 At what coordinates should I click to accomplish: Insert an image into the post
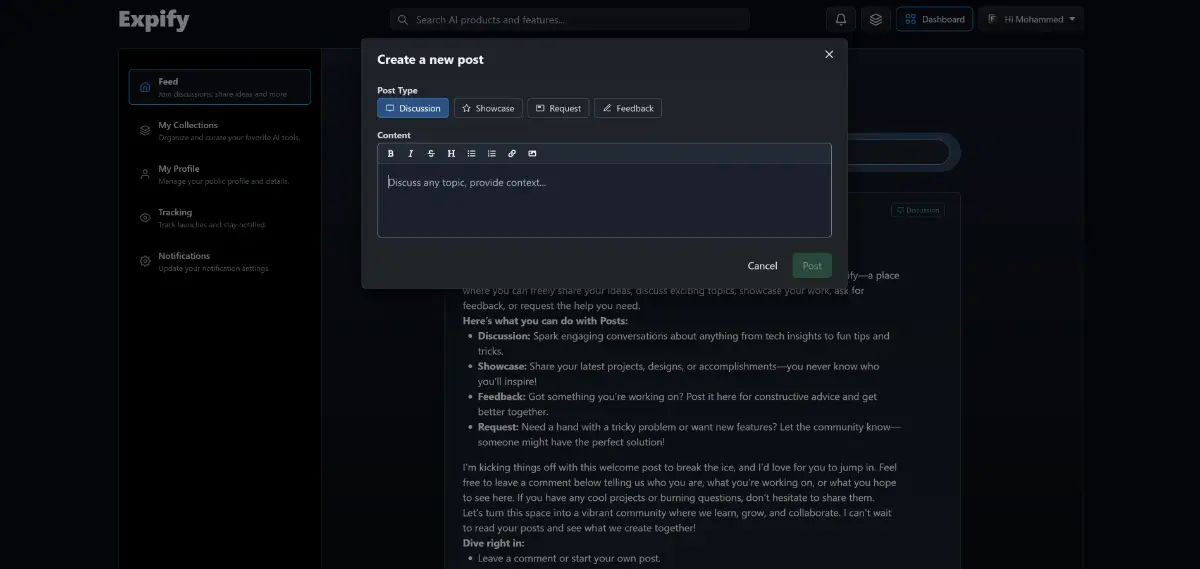(532, 153)
